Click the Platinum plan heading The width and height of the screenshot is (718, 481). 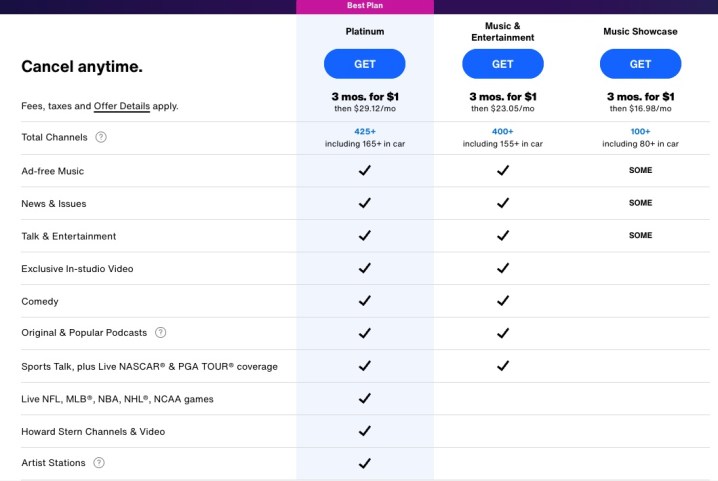pos(364,31)
